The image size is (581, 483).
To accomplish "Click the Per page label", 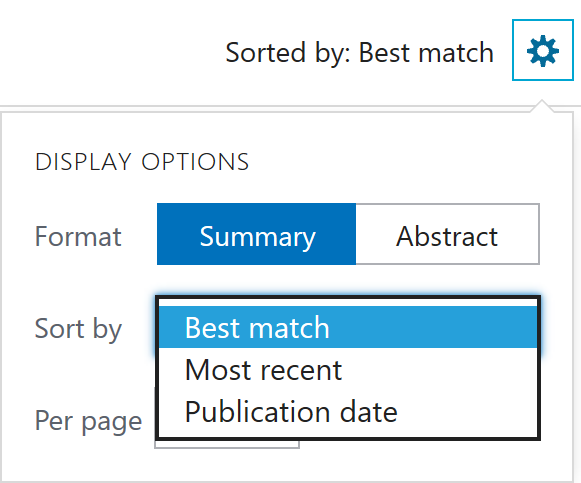I will (x=89, y=422).
